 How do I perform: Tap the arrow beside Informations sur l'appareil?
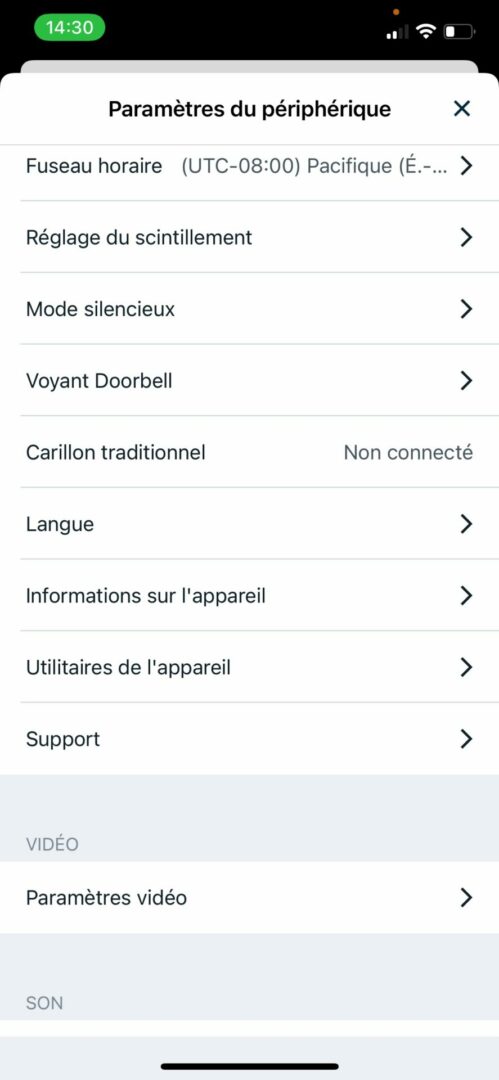pyautogui.click(x=466, y=596)
